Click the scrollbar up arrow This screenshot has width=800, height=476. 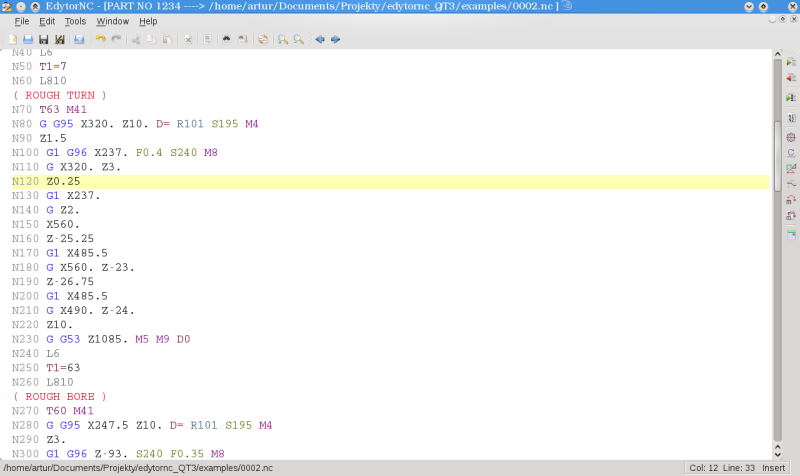778,54
